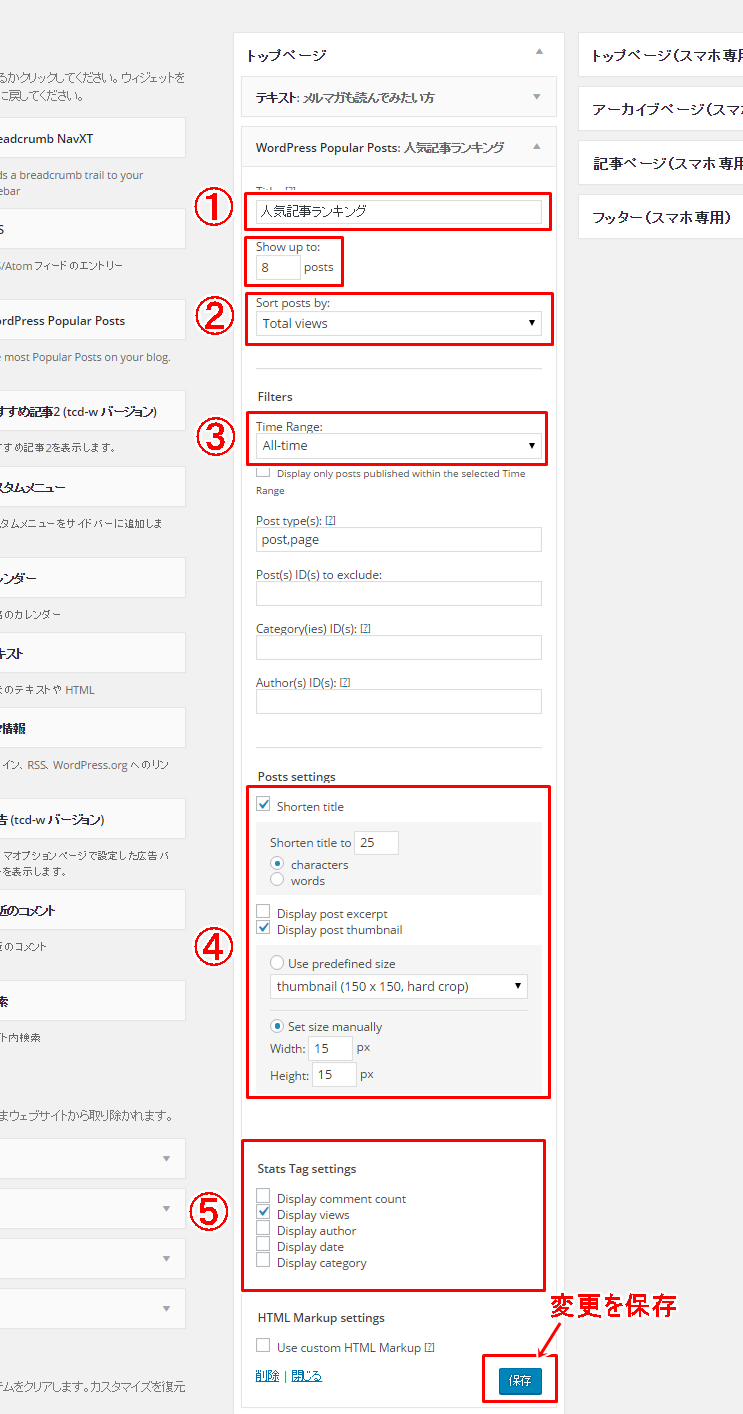The width and height of the screenshot is (743, 1414).
Task: Click the Stats Tag settings heading
Action: pyautogui.click(x=307, y=1169)
